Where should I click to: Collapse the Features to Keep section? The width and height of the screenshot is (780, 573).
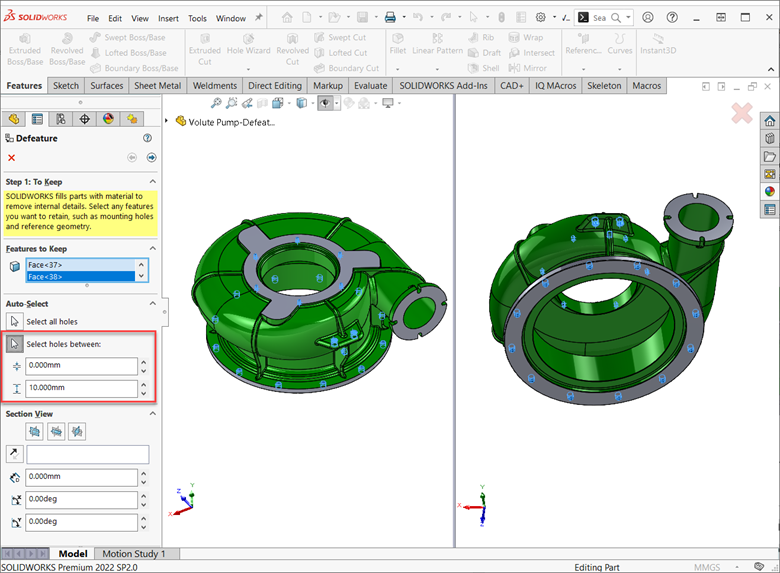tap(153, 248)
